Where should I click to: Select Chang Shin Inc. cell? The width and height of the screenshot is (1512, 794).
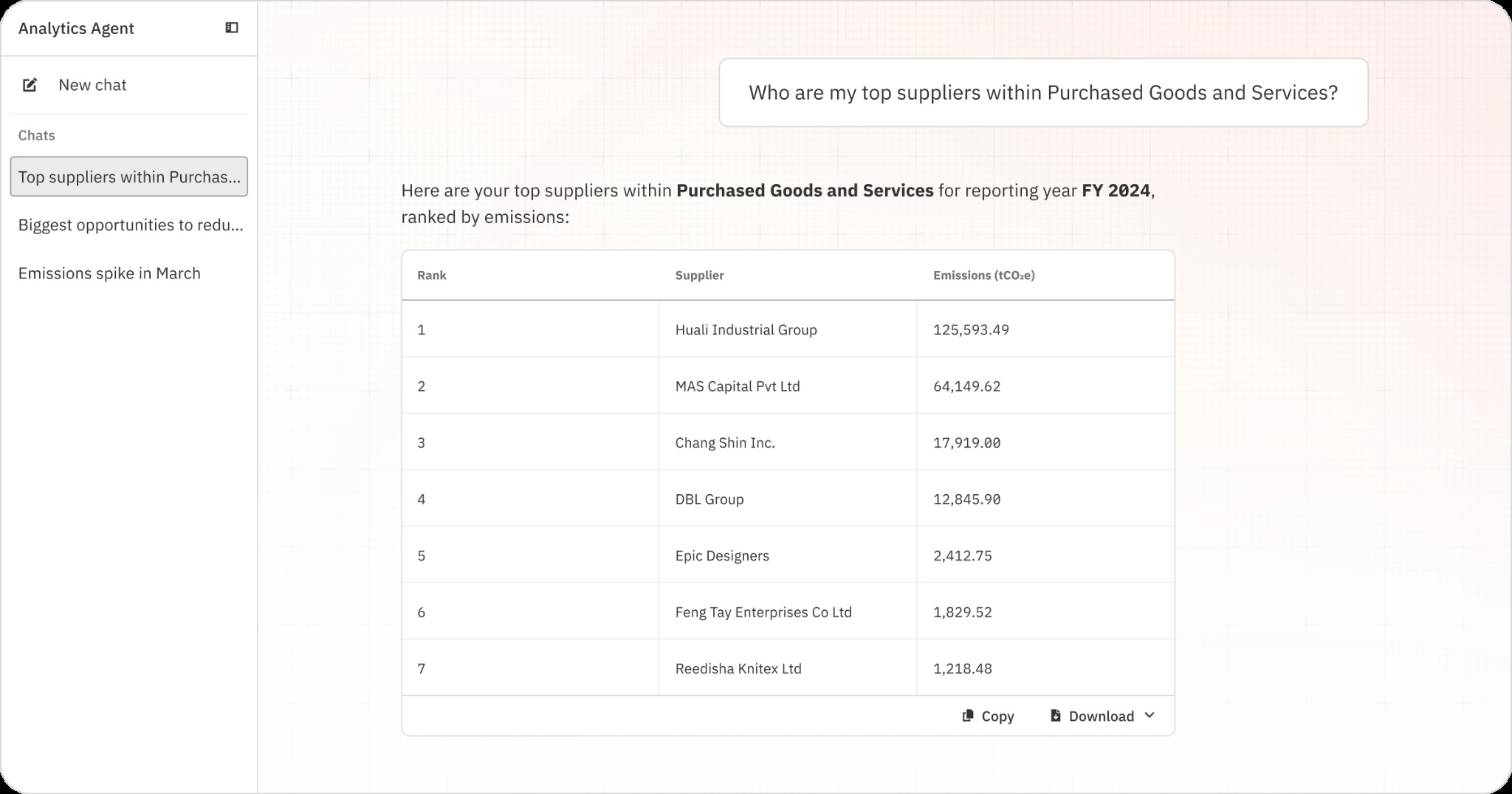[788, 442]
